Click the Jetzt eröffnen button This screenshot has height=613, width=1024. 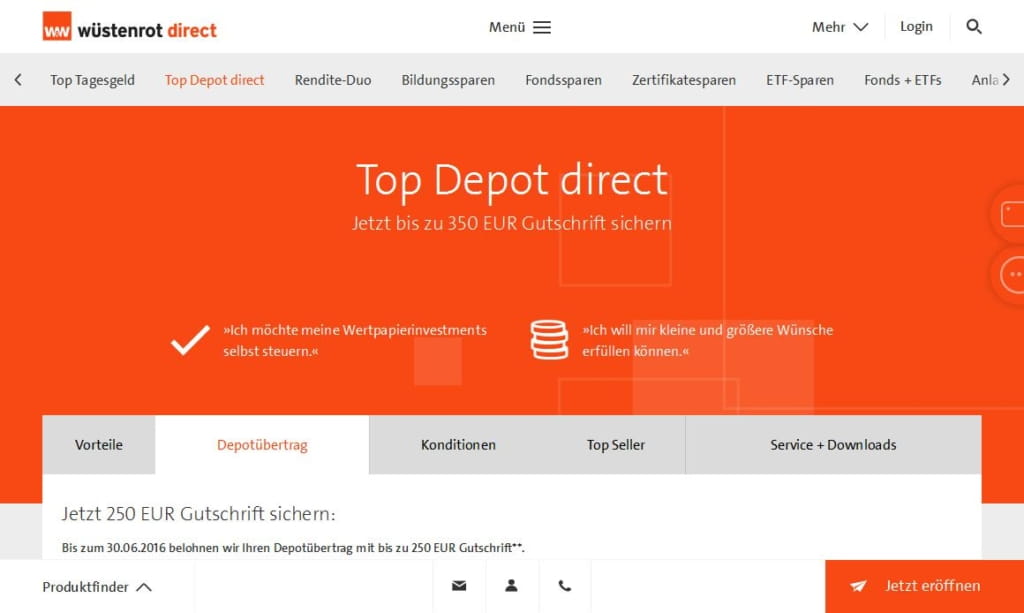[x=924, y=586]
